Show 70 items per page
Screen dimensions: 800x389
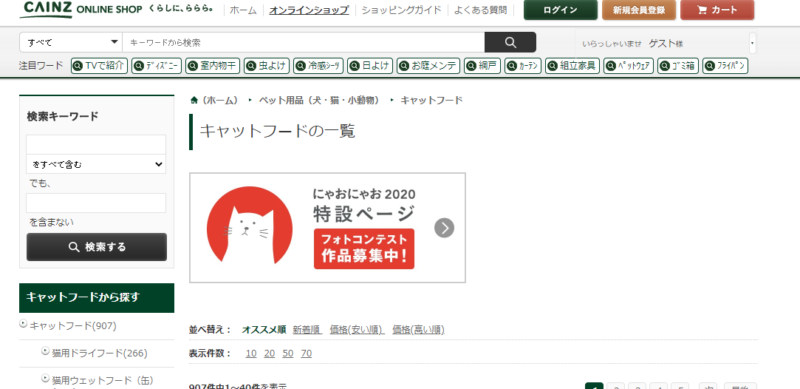(306, 353)
